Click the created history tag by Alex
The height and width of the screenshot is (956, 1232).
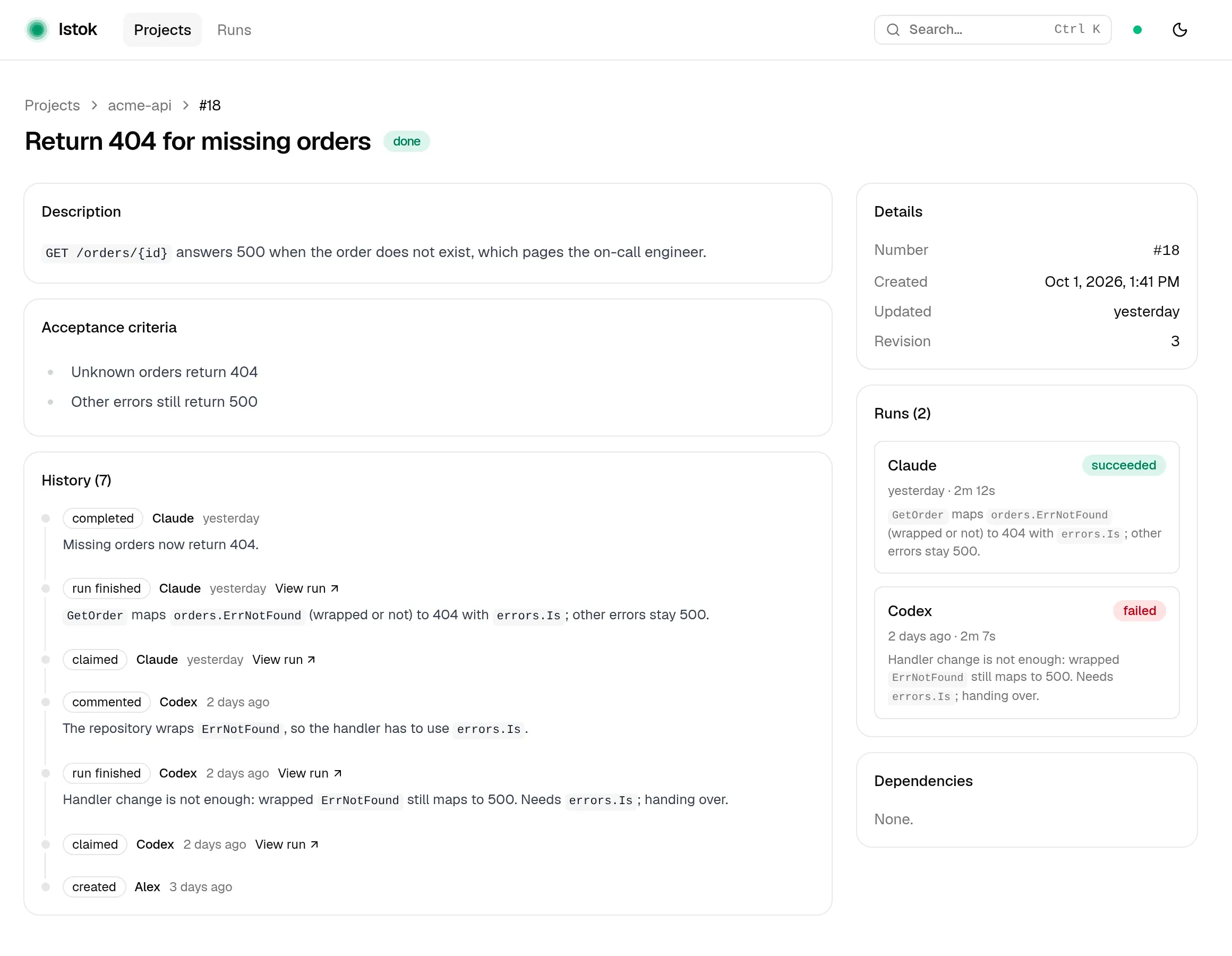coord(94,887)
